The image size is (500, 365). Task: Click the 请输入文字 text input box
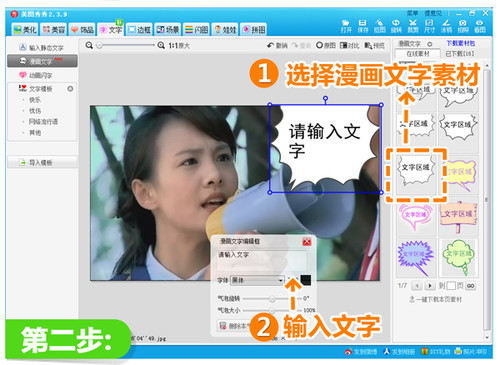tap(261, 260)
